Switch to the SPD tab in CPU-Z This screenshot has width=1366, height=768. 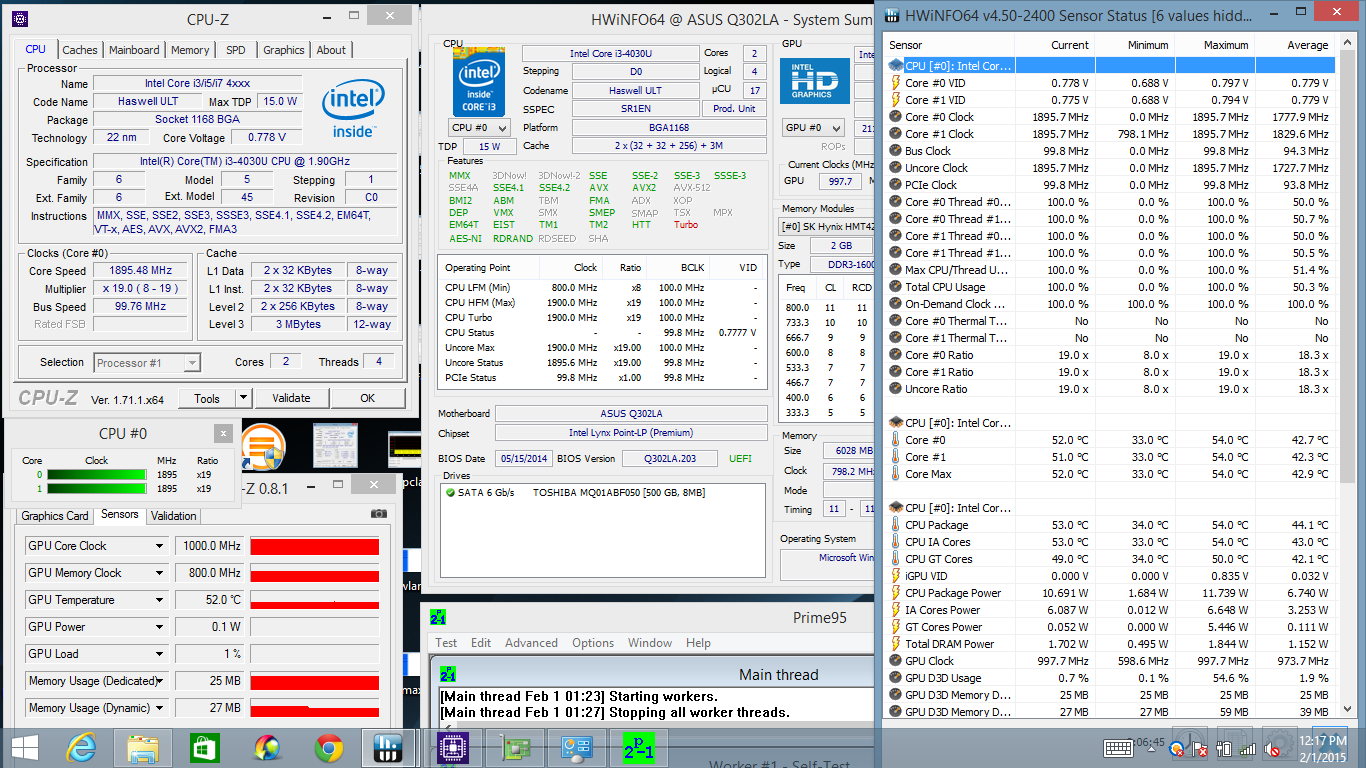click(235, 50)
